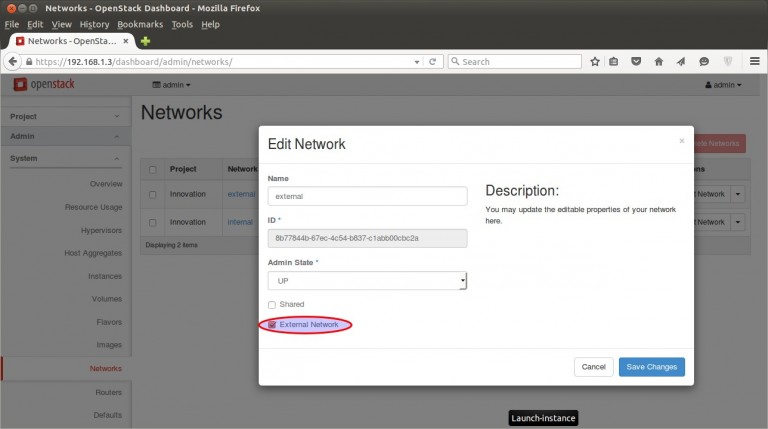Open the Bookmarks menu

139,24
